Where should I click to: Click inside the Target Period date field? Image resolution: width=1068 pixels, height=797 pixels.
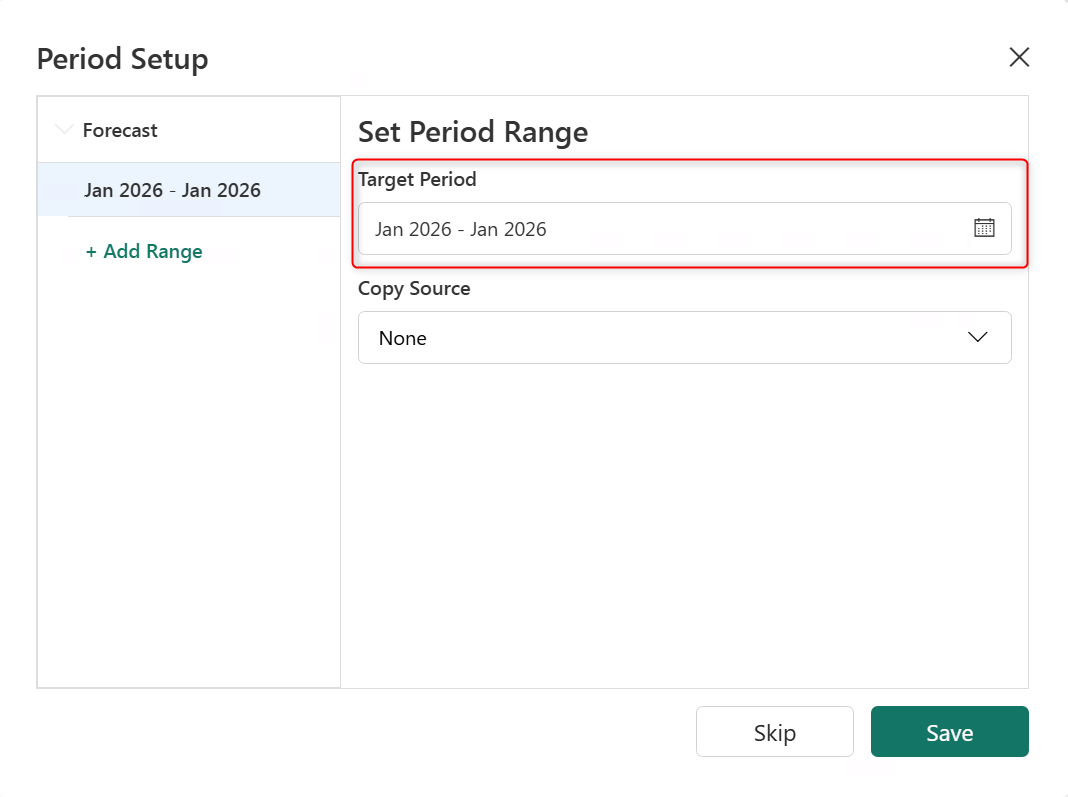coord(660,229)
